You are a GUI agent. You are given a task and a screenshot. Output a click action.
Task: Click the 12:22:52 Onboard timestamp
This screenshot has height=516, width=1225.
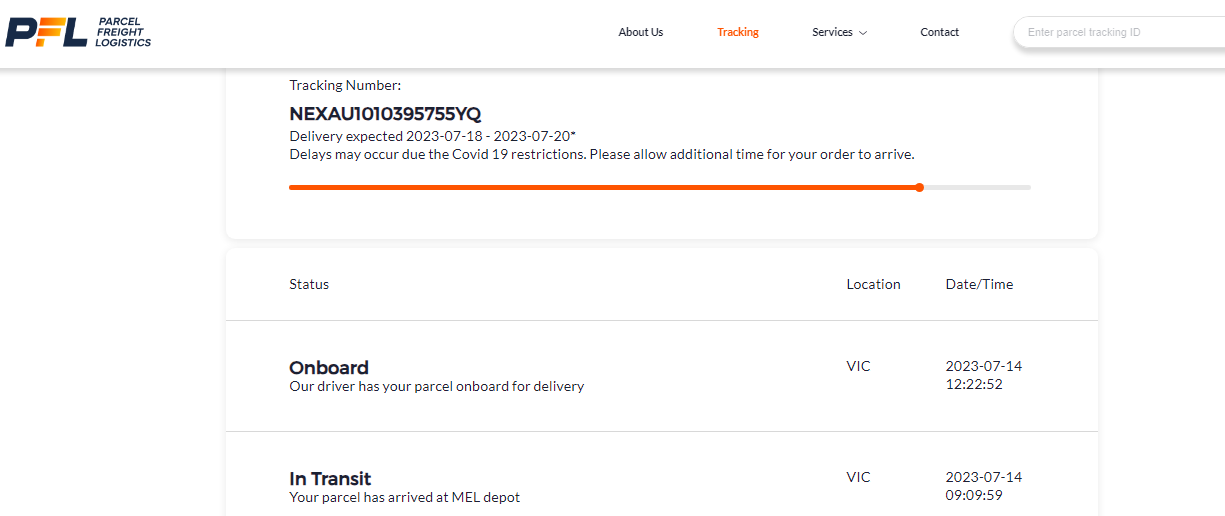tap(974, 384)
